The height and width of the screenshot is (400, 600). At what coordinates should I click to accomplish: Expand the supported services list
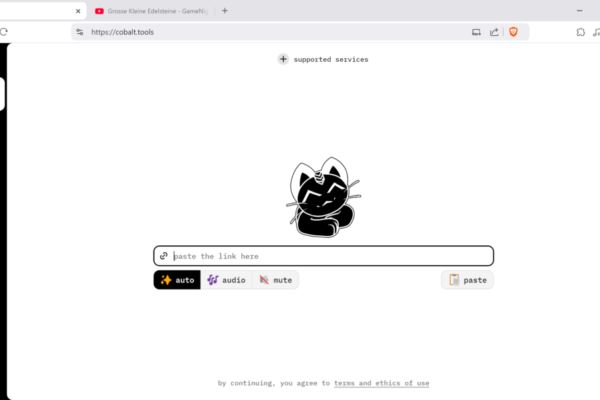[x=330, y=59]
